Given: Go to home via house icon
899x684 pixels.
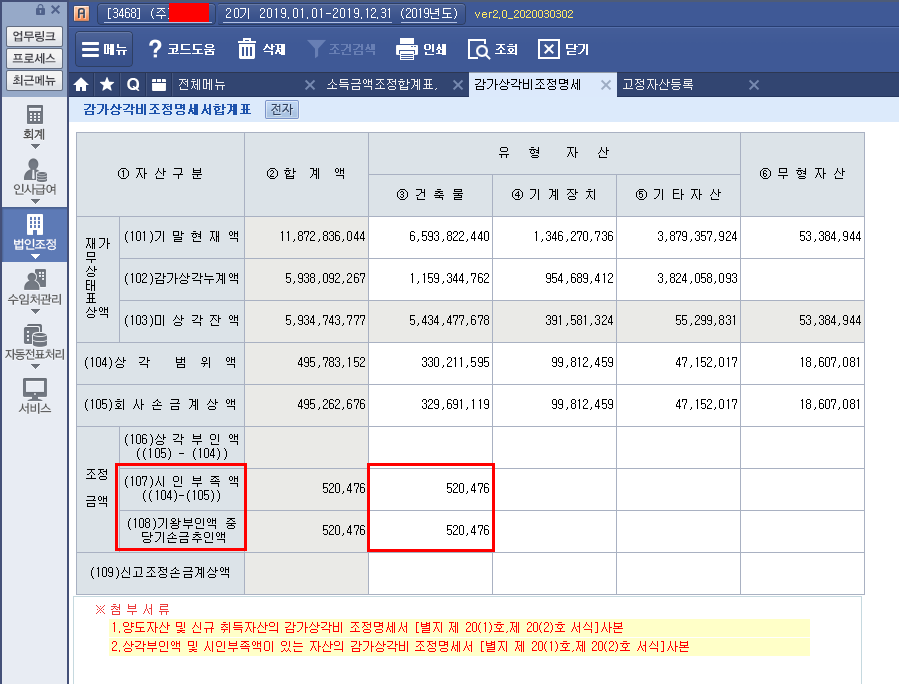Looking at the screenshot, I should pyautogui.click(x=82, y=85).
